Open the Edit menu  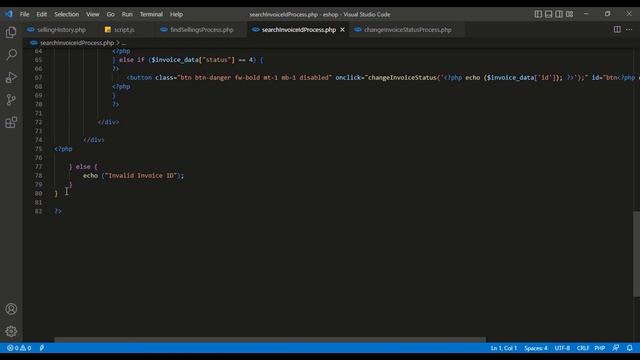pyautogui.click(x=42, y=14)
